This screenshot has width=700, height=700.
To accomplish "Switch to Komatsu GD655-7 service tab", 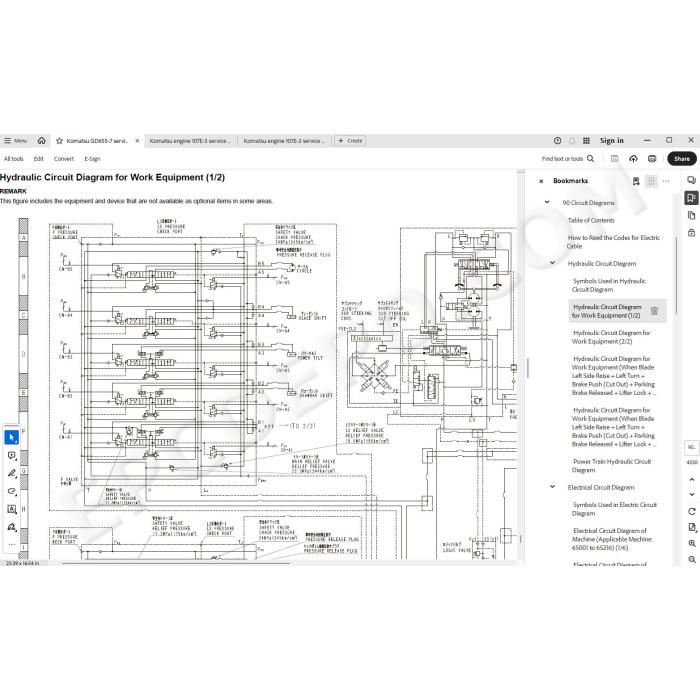I will [x=97, y=141].
